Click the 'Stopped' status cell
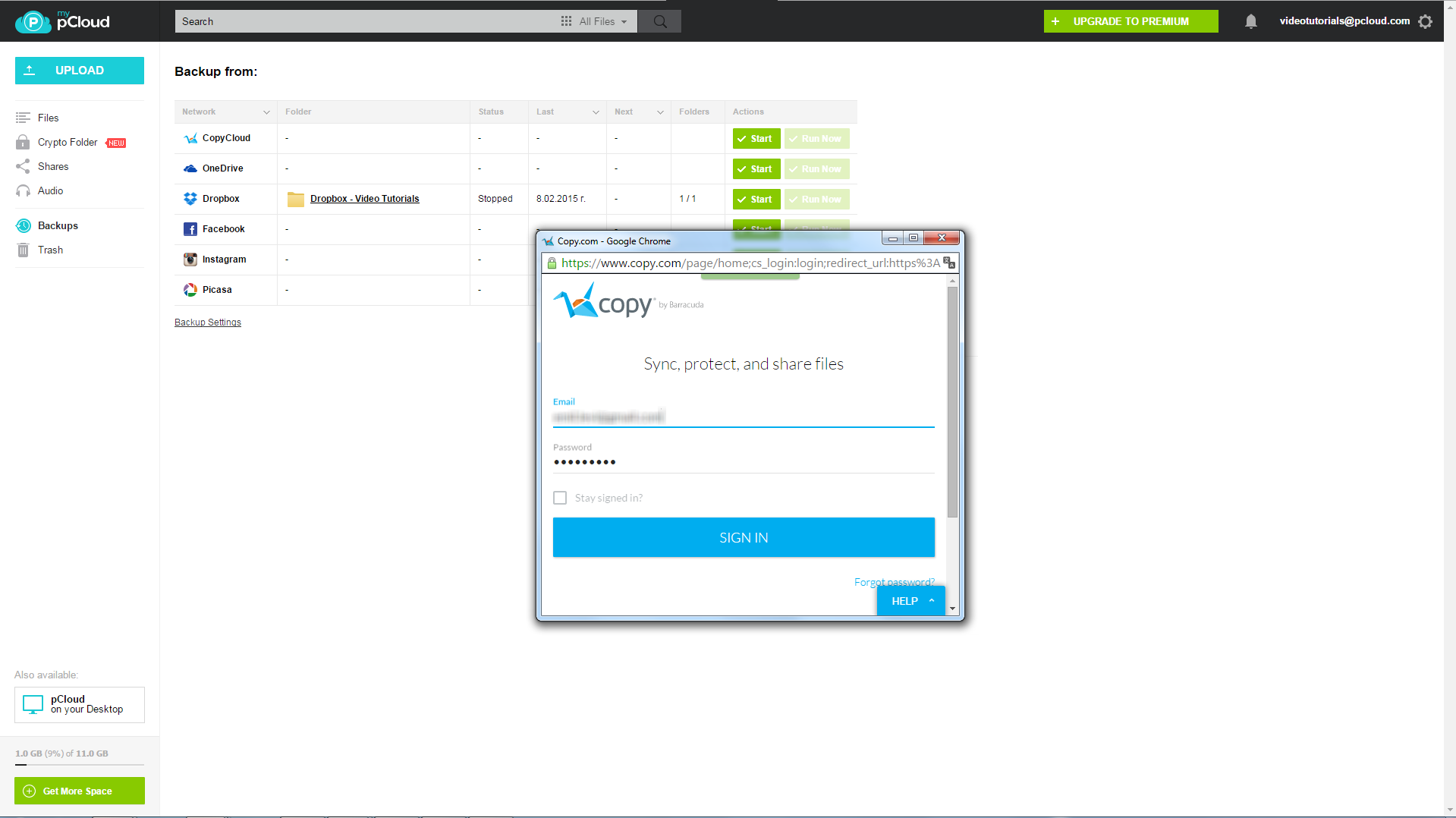 pos(495,199)
